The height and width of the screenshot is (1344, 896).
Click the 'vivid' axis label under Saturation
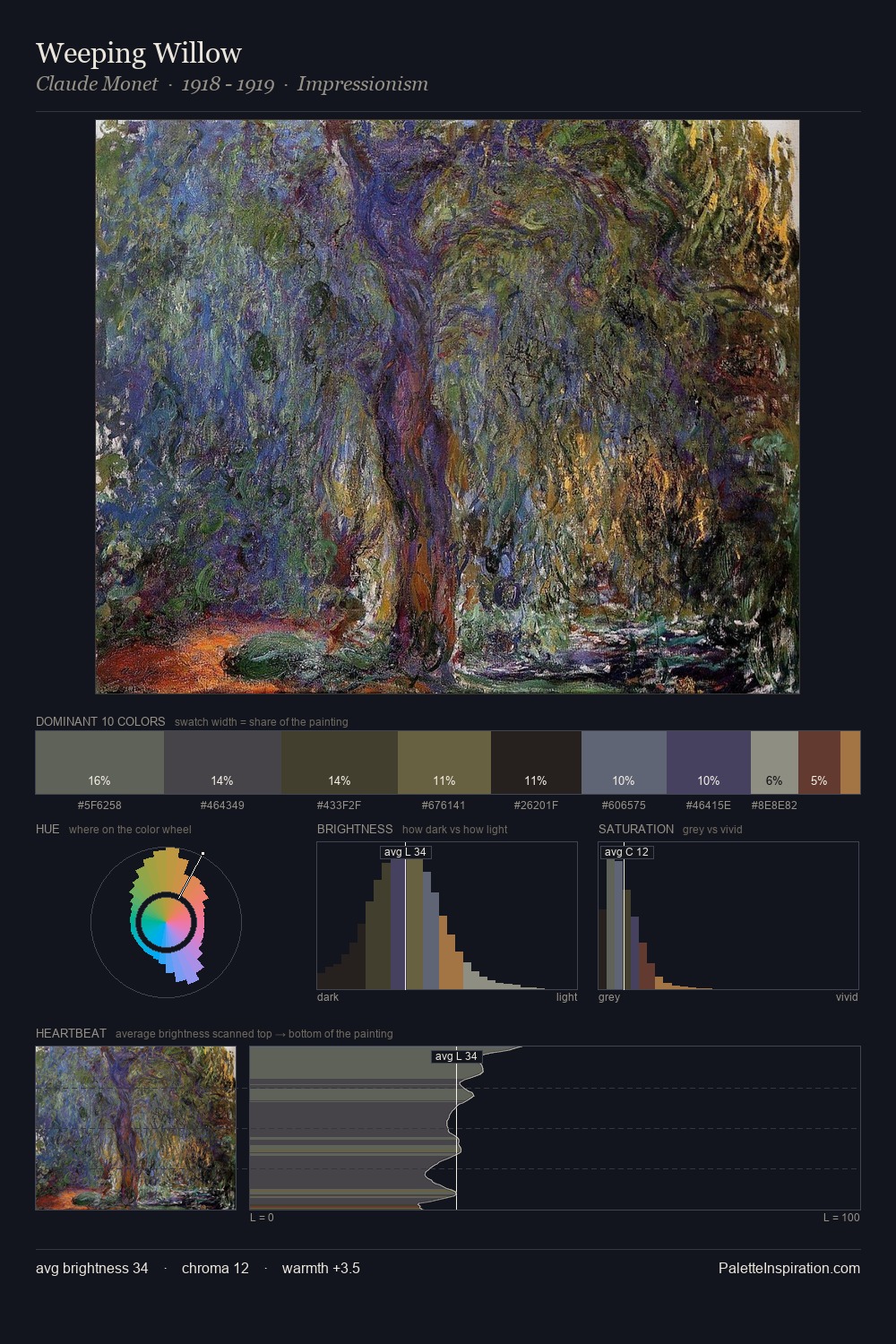(x=847, y=997)
